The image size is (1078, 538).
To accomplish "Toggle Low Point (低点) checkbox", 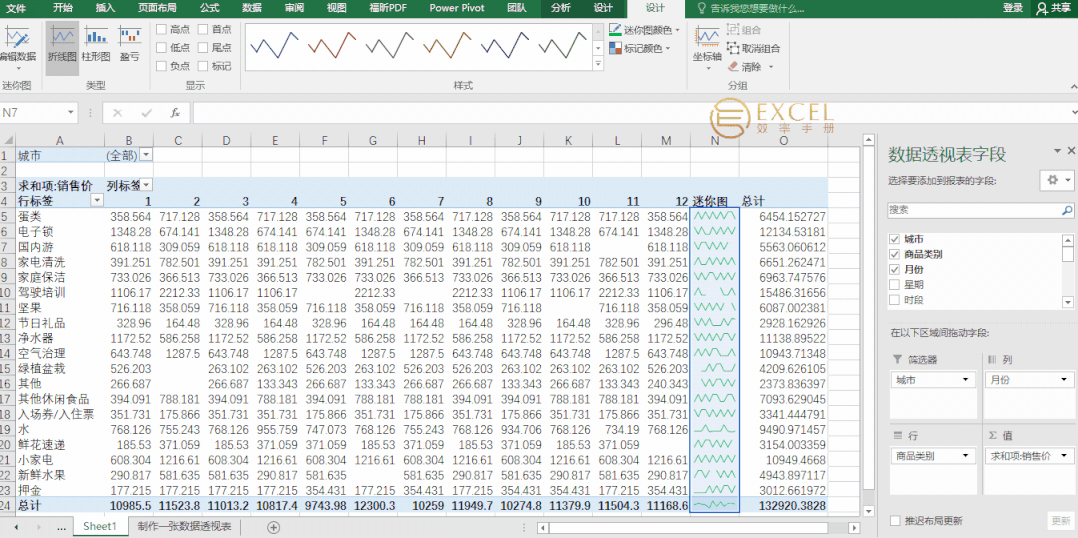I will [162, 47].
